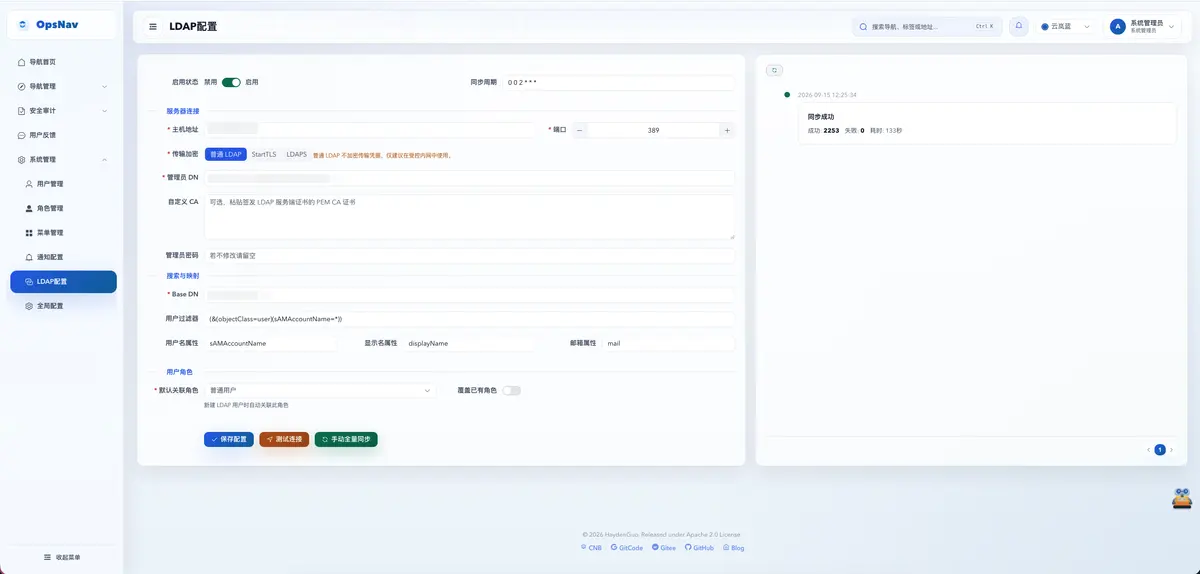Screen dimensions: 1200x574
Task: Select 普通 LDAP transport encryption
Action: [226, 155]
